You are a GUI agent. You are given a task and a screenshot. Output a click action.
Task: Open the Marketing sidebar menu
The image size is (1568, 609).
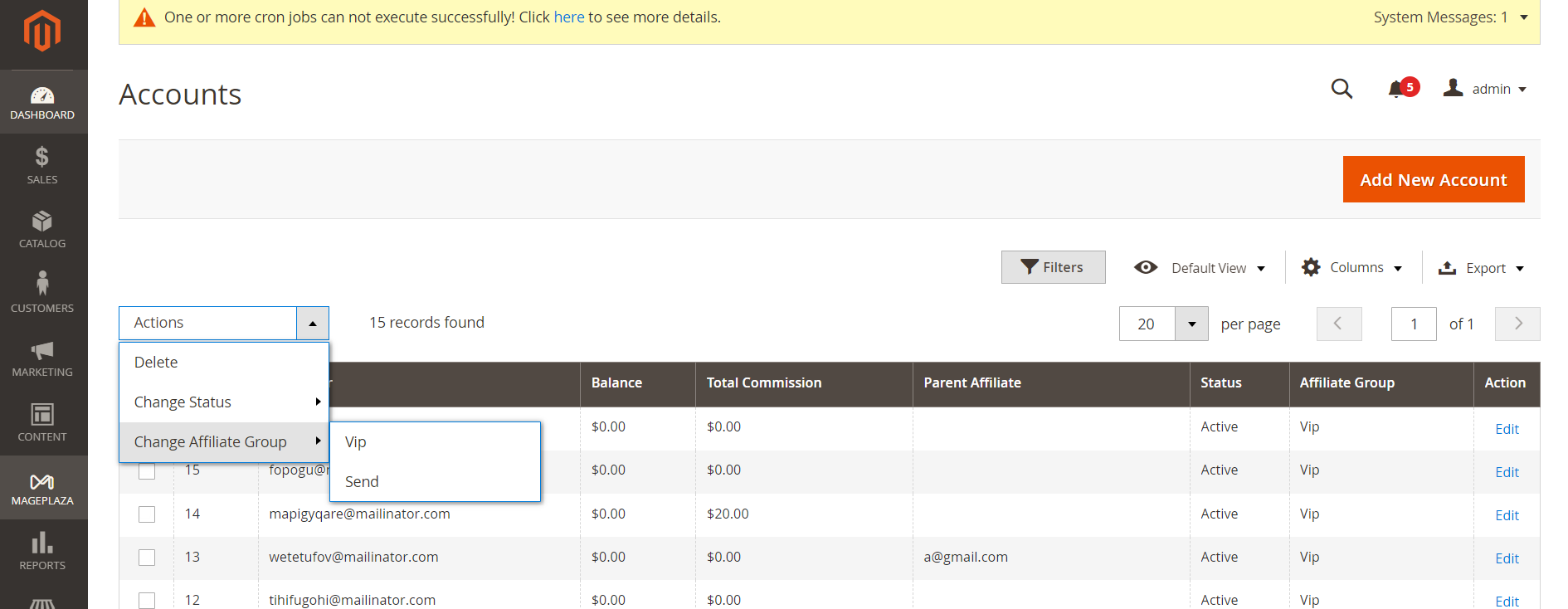pyautogui.click(x=42, y=358)
